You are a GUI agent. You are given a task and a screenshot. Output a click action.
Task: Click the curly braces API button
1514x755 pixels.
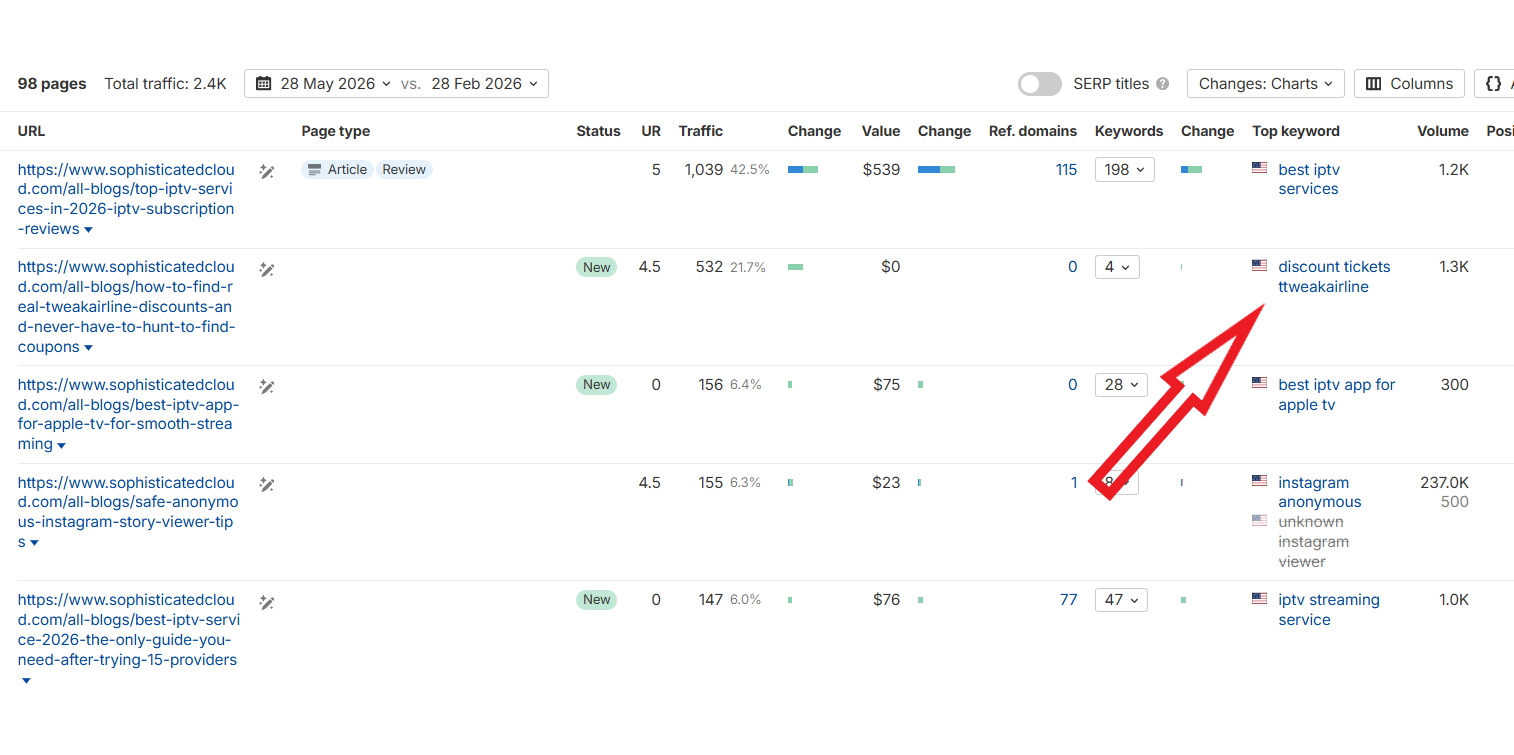[x=1494, y=84]
